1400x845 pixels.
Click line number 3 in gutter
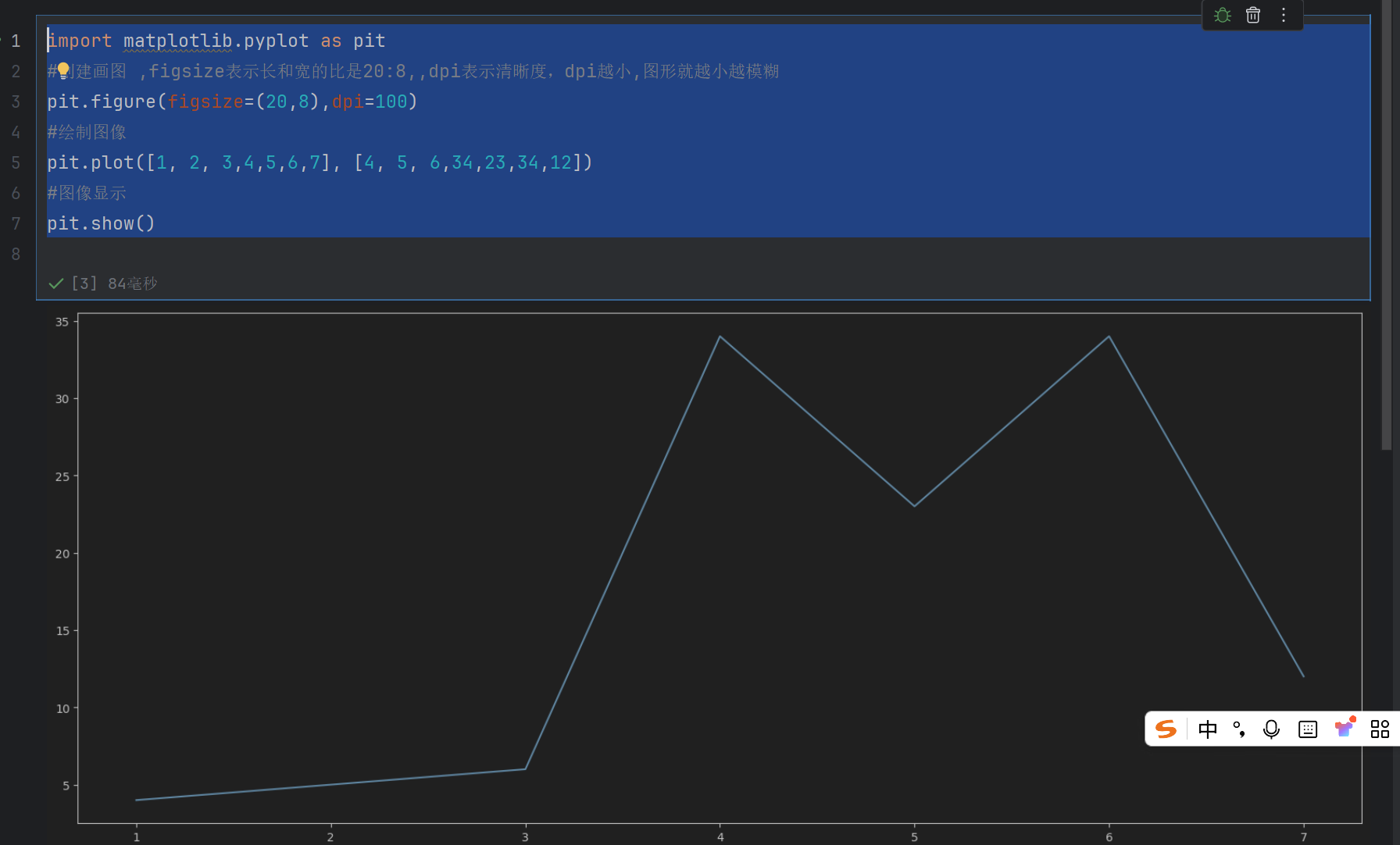[16, 102]
